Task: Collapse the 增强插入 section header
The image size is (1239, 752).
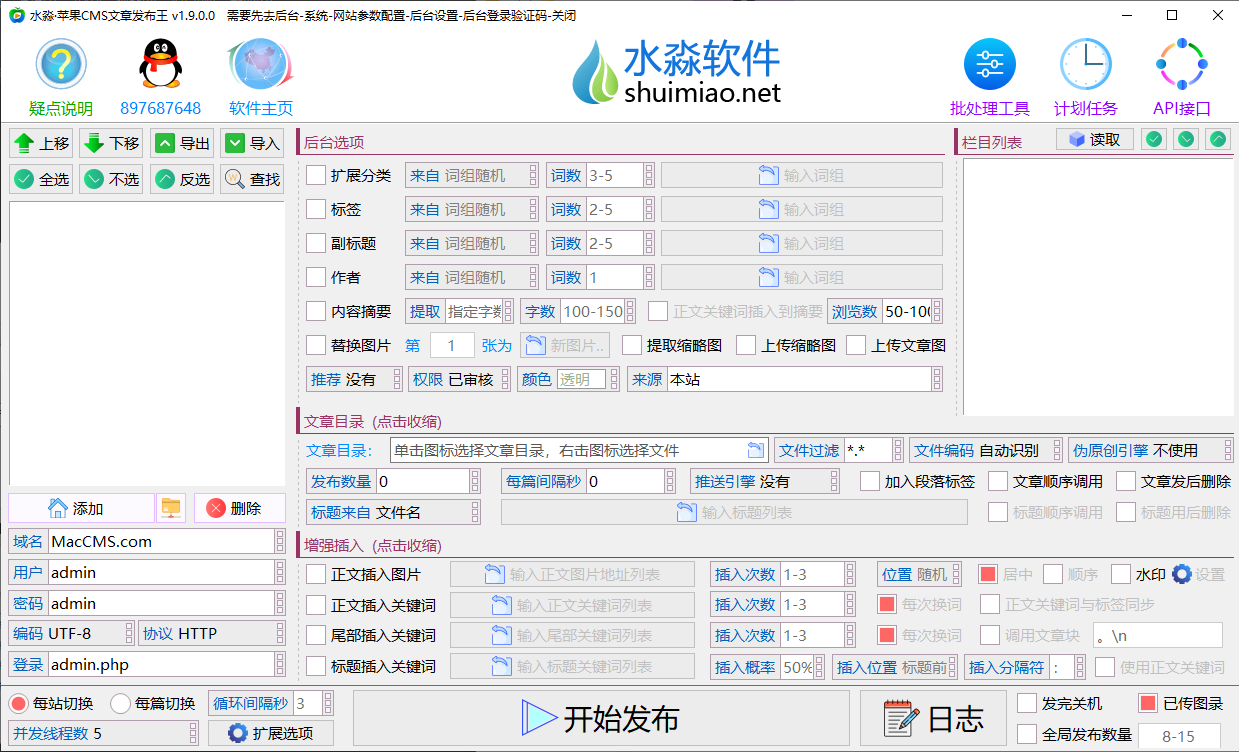Action: 373,546
